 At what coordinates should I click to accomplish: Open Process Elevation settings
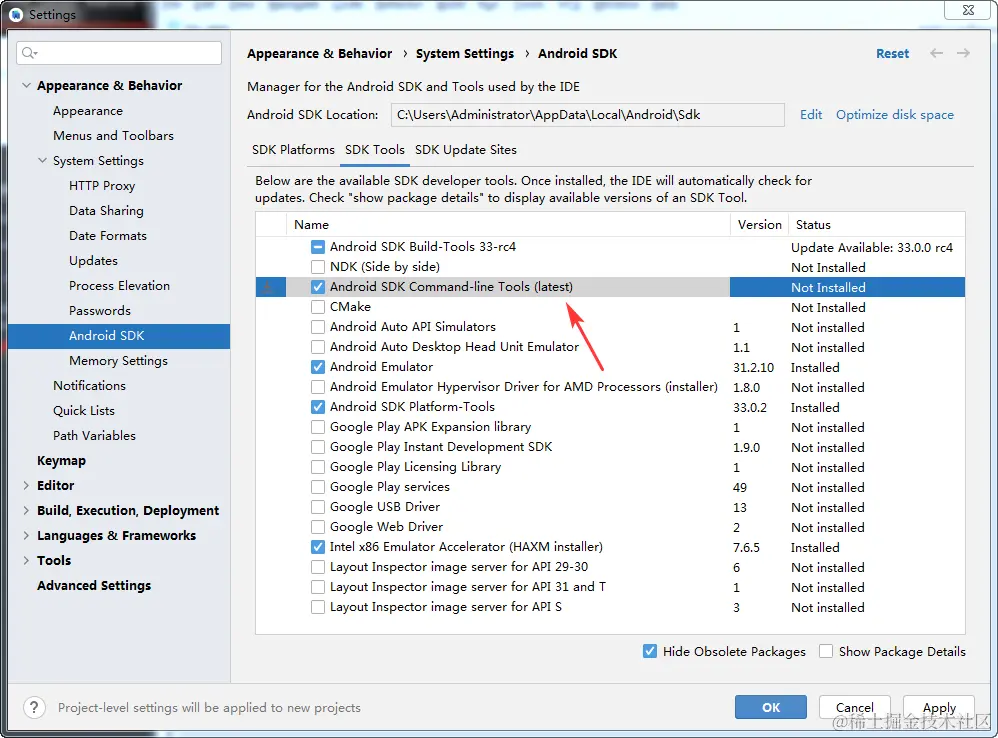(x=119, y=286)
